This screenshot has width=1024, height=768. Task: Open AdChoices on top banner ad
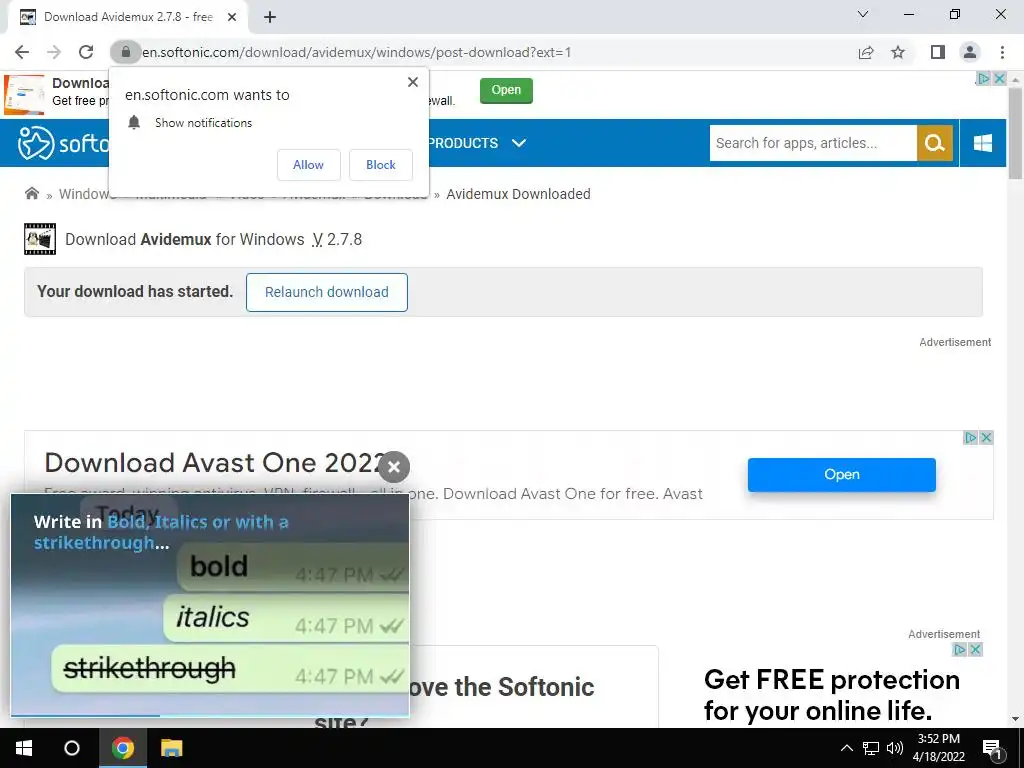coord(984,78)
